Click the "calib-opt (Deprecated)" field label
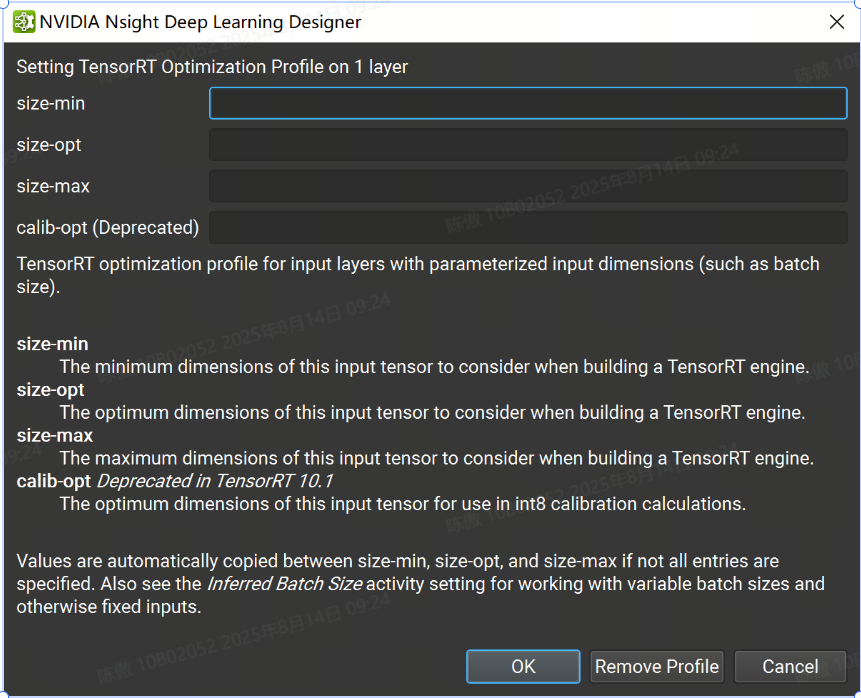Viewport: 861px width, 698px height. coord(108,227)
